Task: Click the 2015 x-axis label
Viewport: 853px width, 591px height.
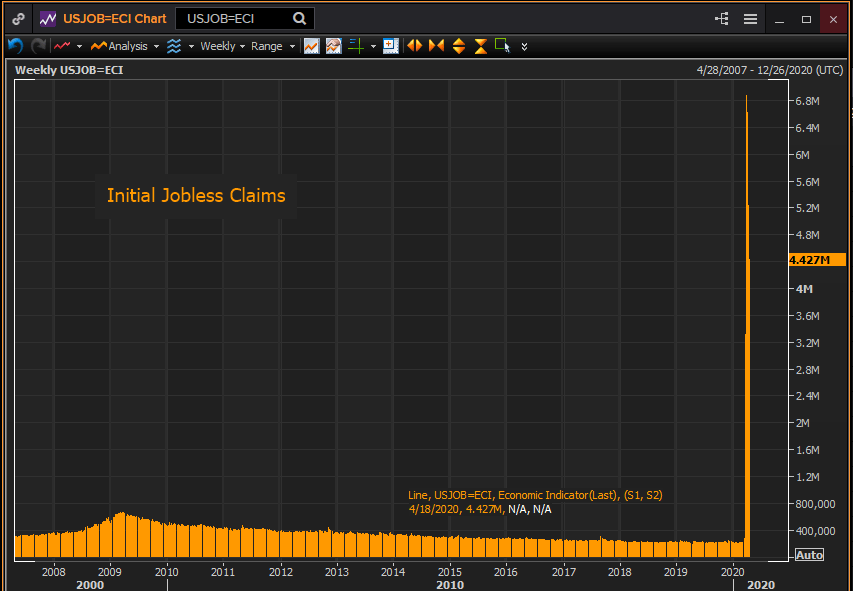Action: point(449,572)
